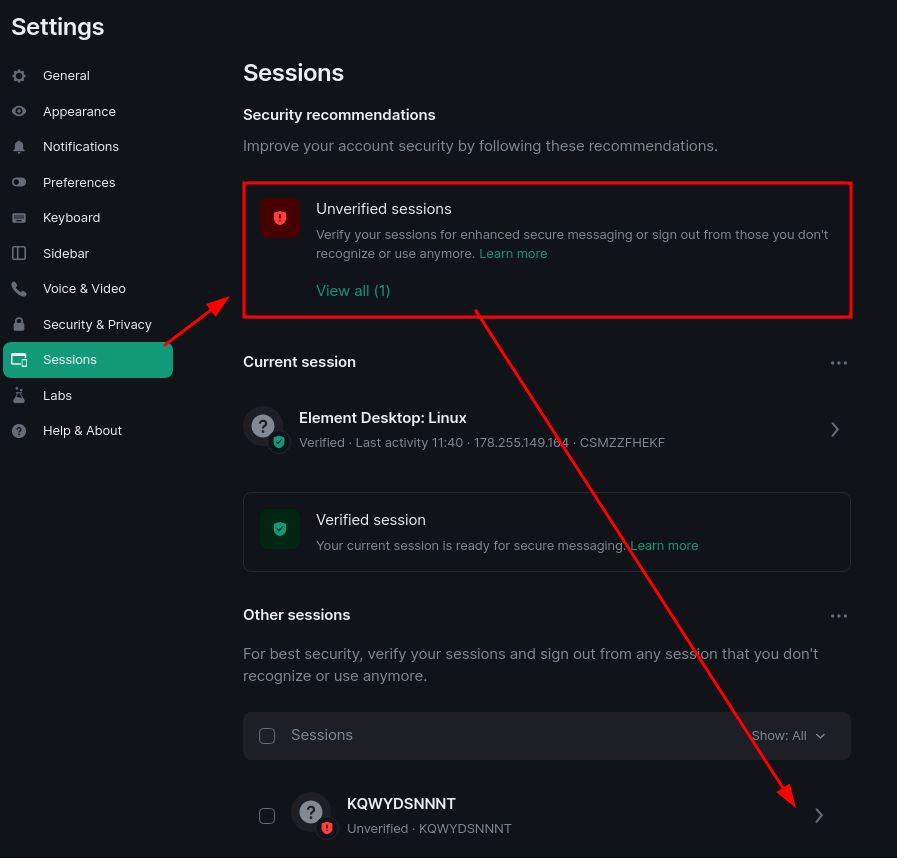
Task: Click the Notifications bell icon
Action: tap(19, 147)
